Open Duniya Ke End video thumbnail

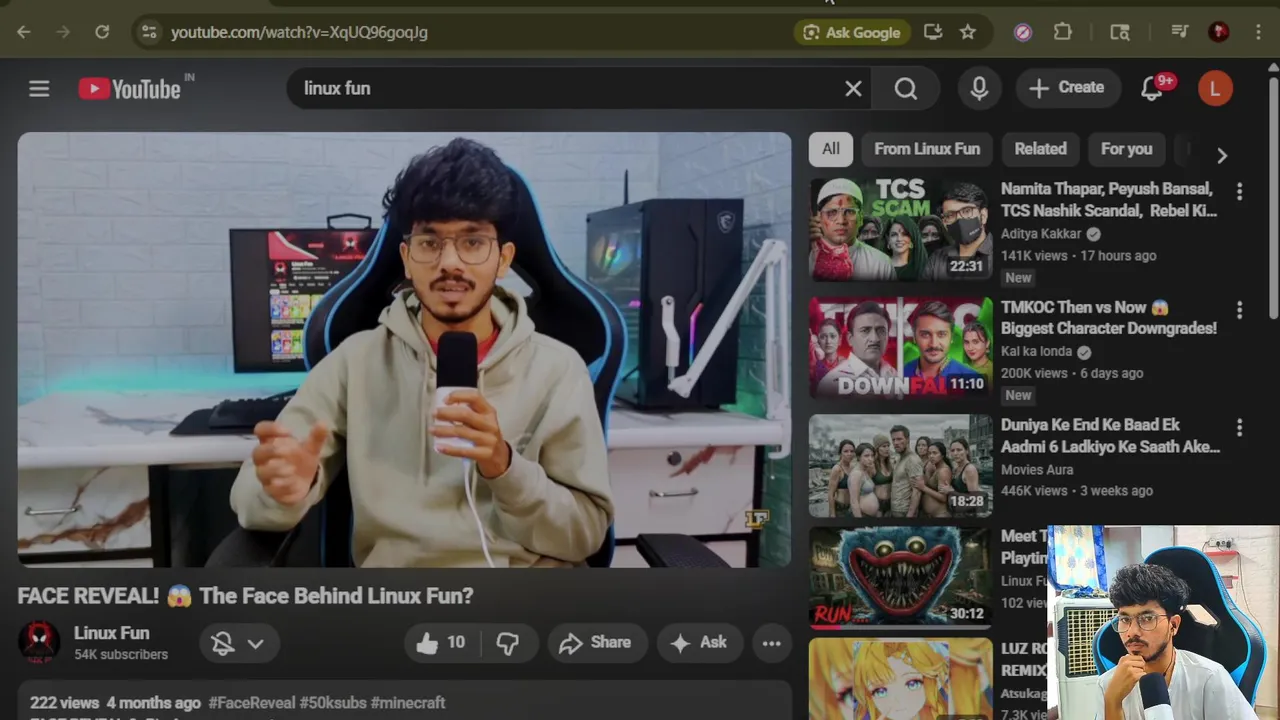[901, 466]
